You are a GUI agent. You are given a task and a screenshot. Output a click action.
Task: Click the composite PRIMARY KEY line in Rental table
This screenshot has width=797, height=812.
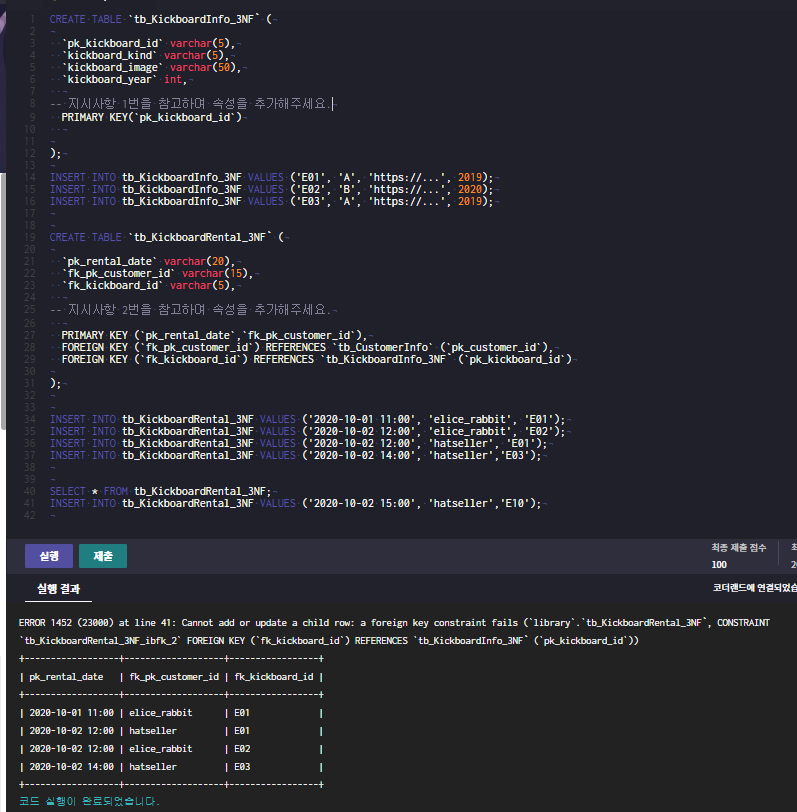[214, 335]
